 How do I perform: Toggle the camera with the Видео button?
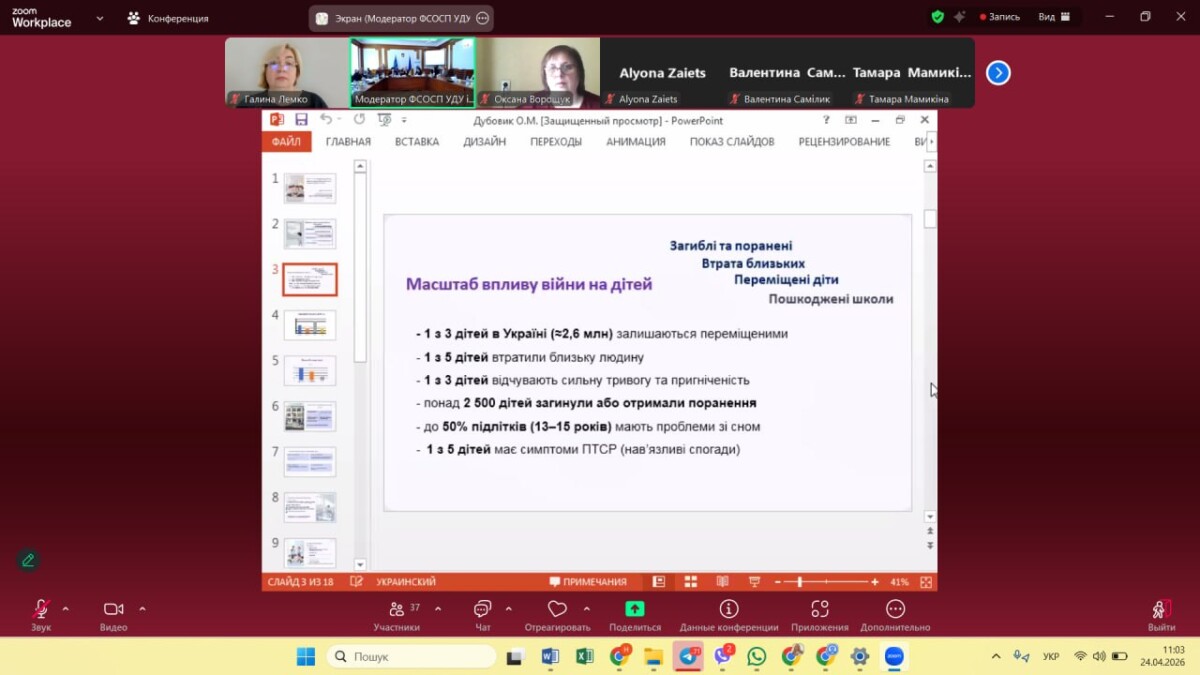pos(113,610)
